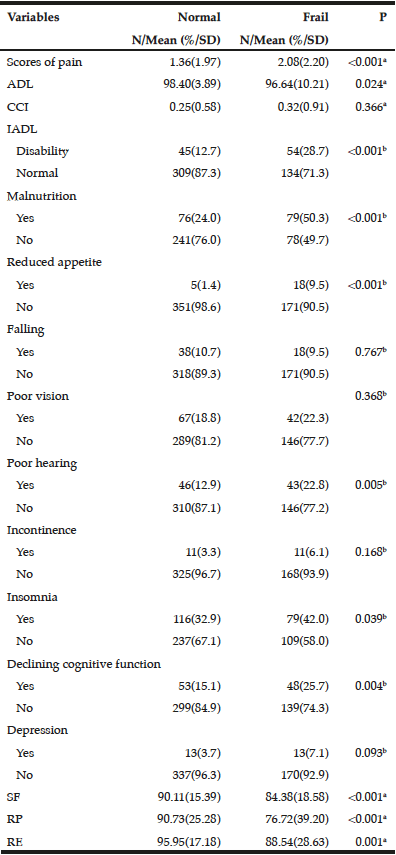Viewport: 396px width, 855px height.
Task: Click the SF Normal value 90.11(15.39)
Action: pos(189,798)
